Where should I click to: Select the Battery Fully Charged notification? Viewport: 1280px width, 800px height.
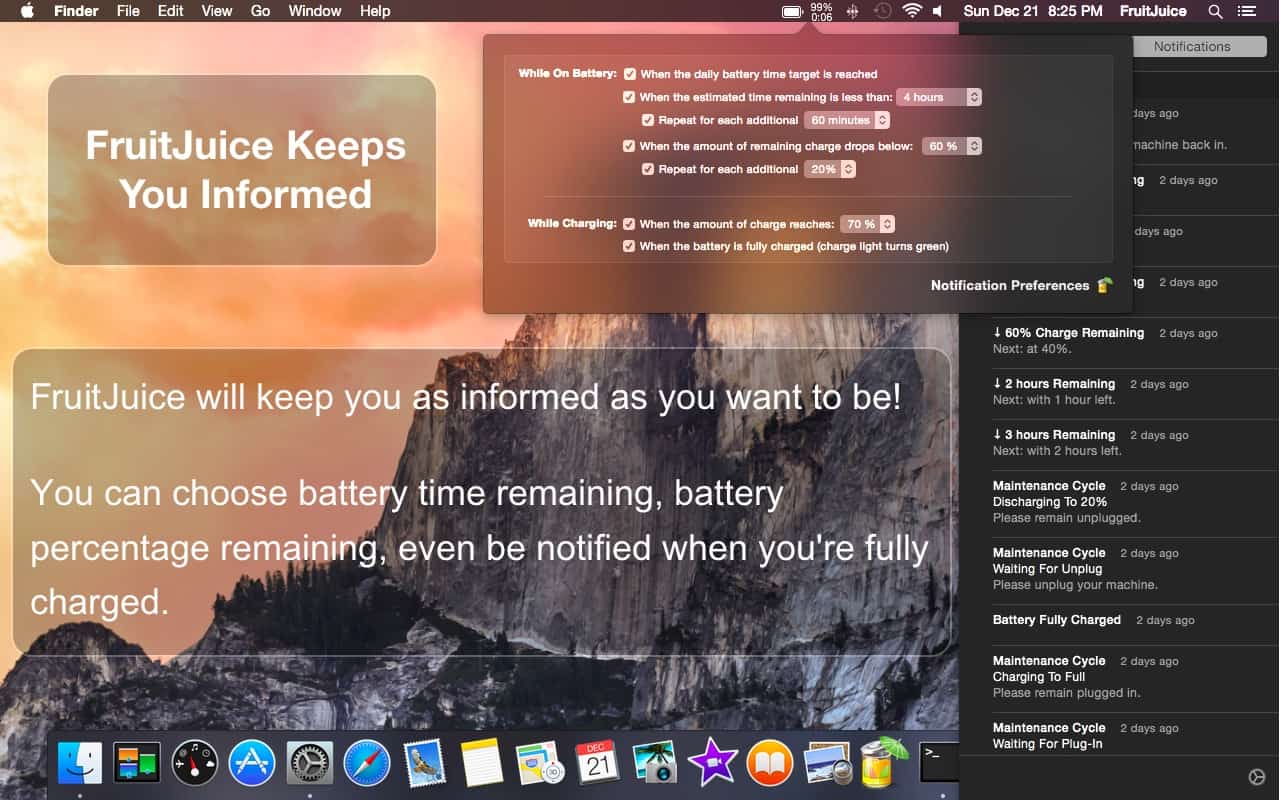(1056, 620)
